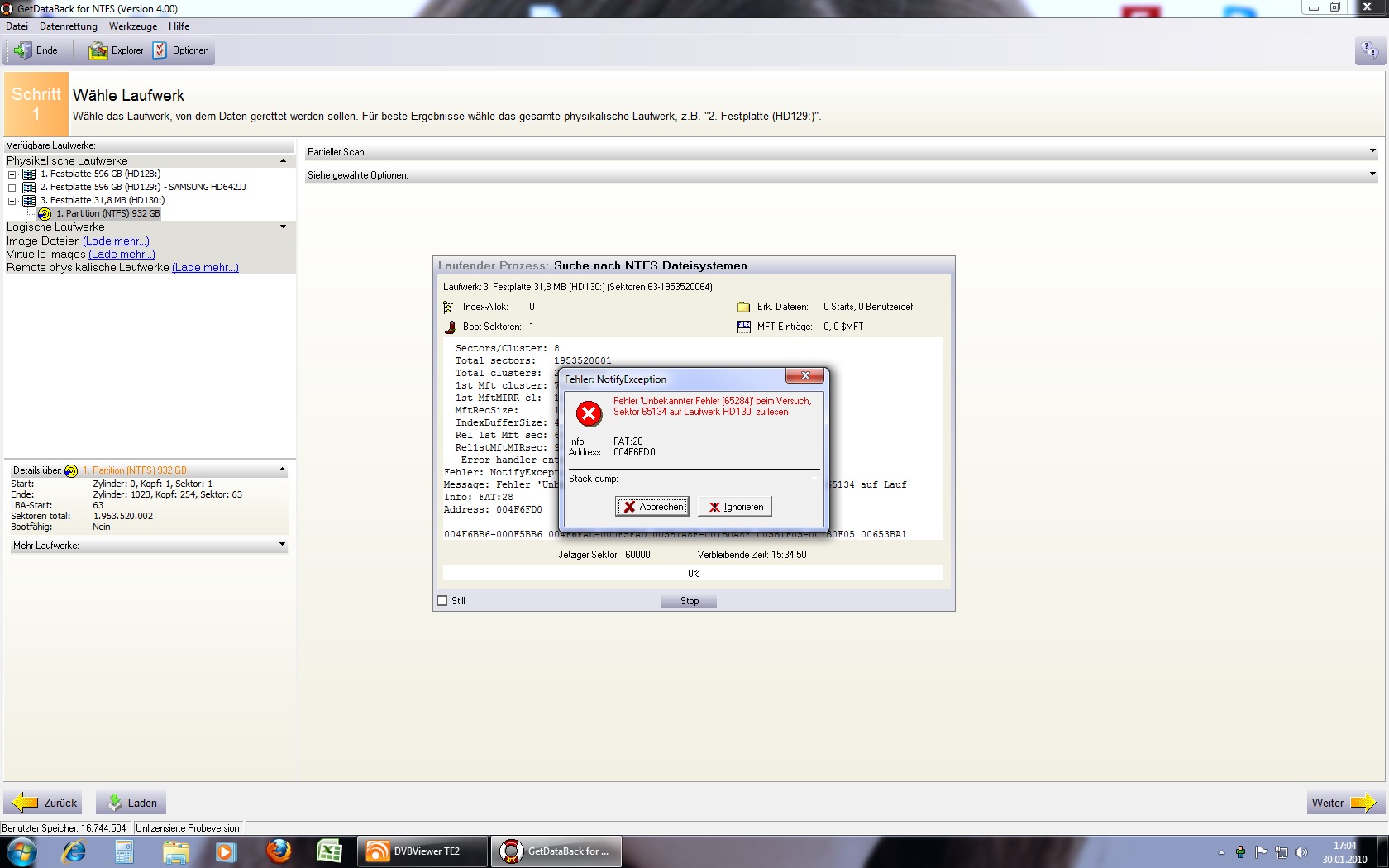The width and height of the screenshot is (1389, 868).
Task: Close the Fehler: NotifyException dialog
Action: (804, 376)
